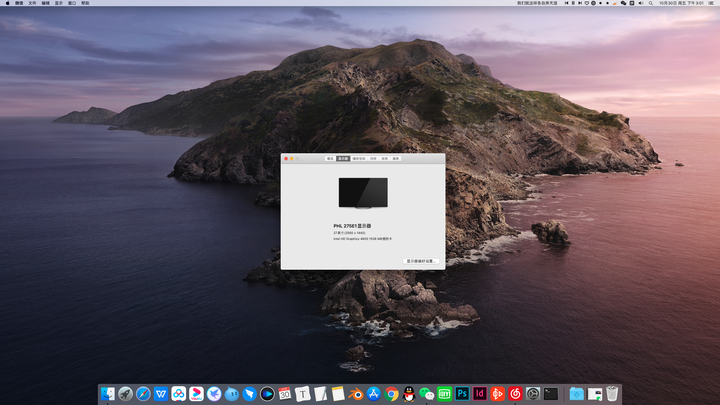Open the 文件 menu in menu bar
This screenshot has width=720, height=405.
[32, 3]
